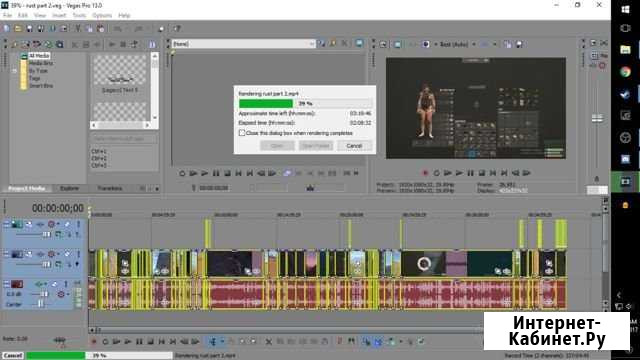Click the timeline Pause button in bottom transport

(139, 342)
